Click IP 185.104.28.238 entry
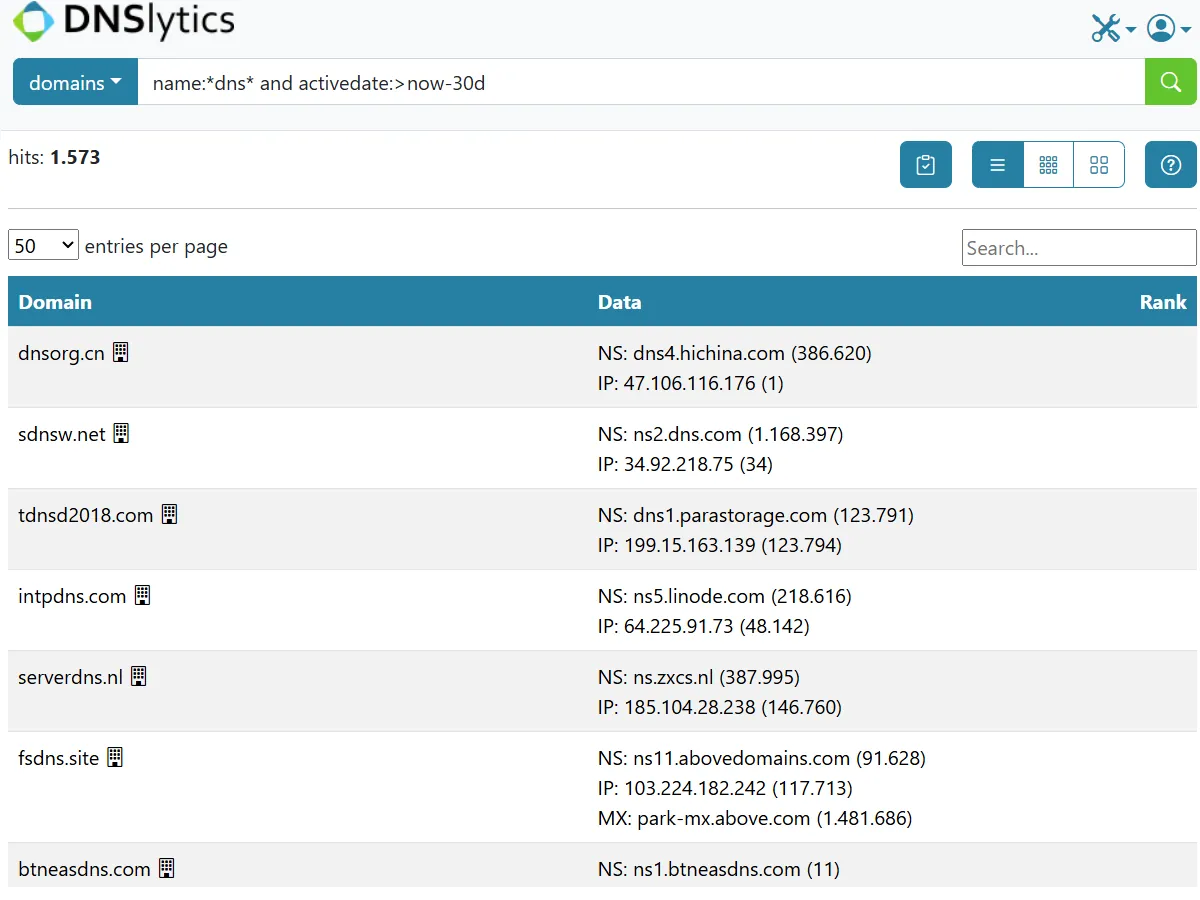This screenshot has width=1200, height=900. [720, 707]
